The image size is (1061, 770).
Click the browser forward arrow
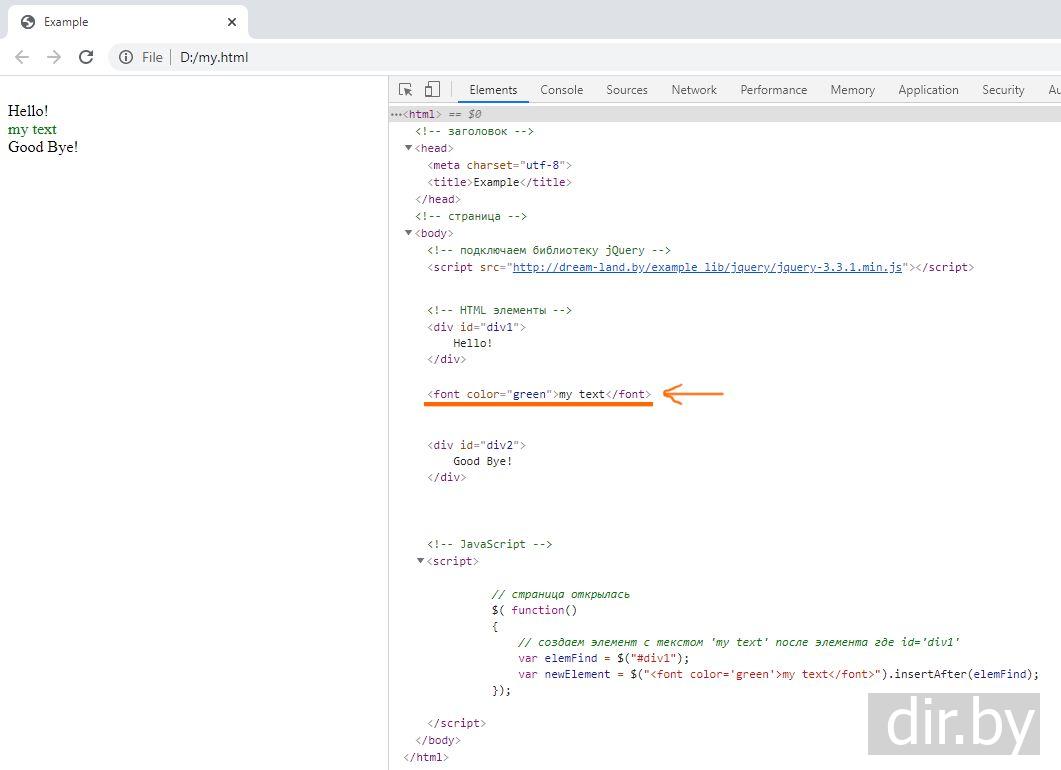pos(54,57)
